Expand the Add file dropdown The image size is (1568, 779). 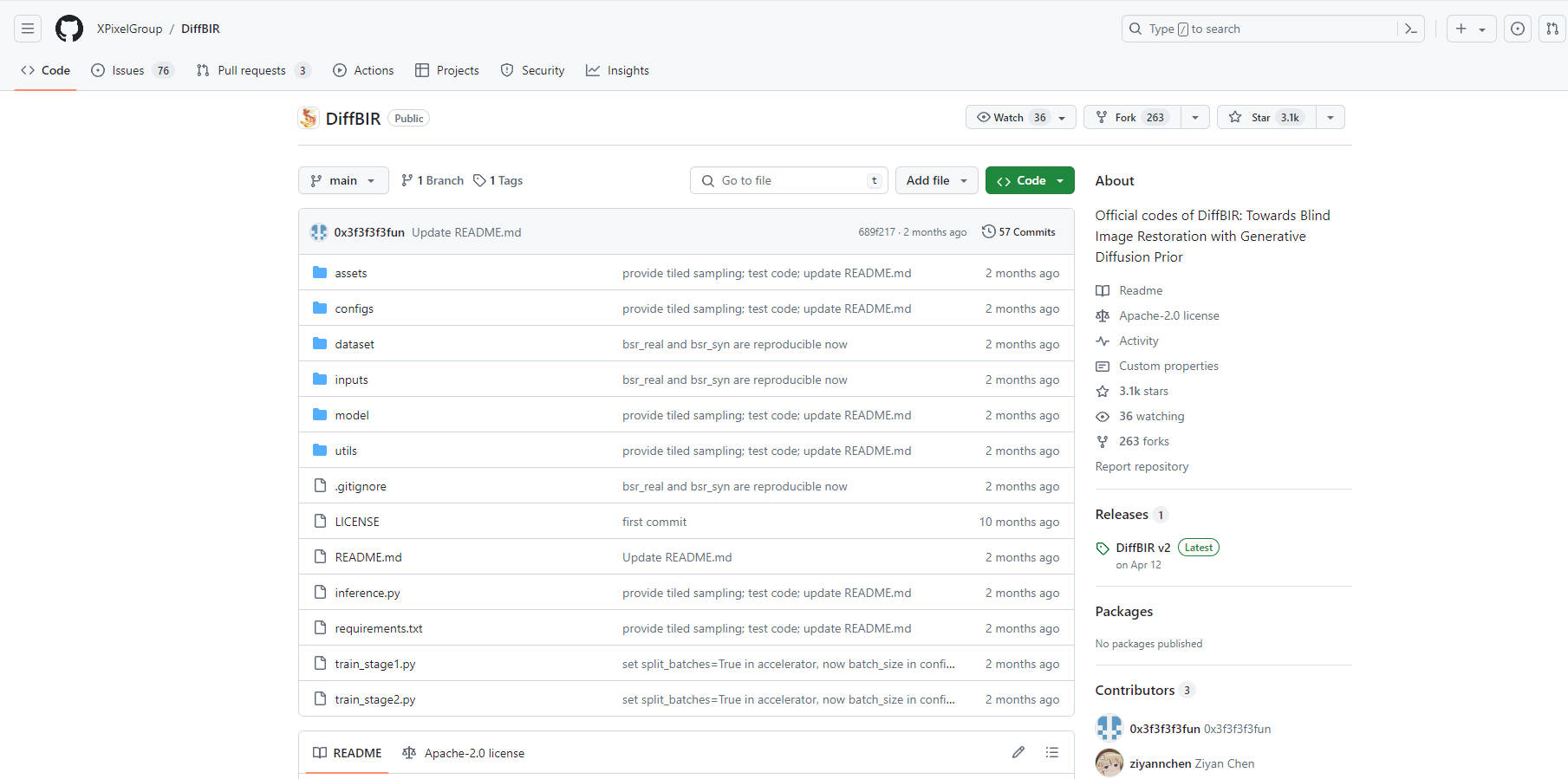pos(936,180)
